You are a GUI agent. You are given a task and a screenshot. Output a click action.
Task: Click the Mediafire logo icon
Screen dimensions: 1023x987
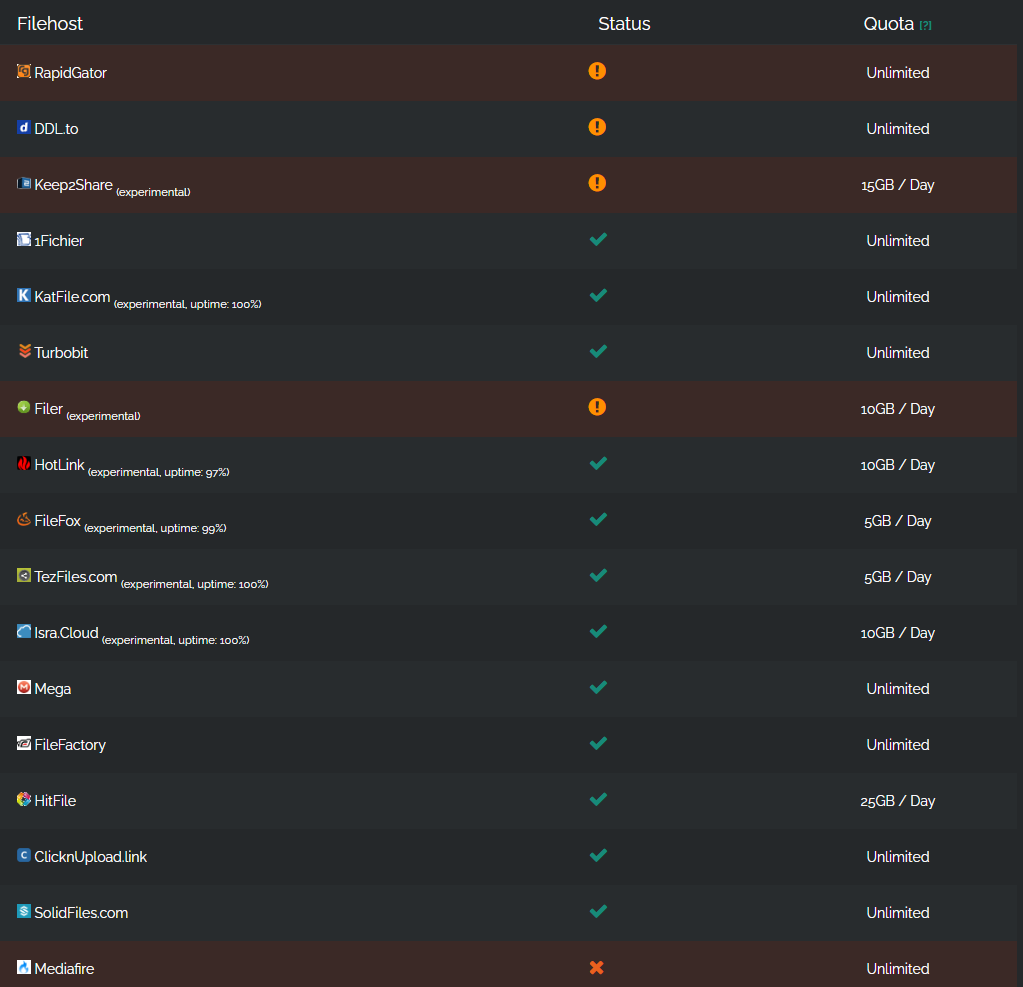click(x=24, y=967)
